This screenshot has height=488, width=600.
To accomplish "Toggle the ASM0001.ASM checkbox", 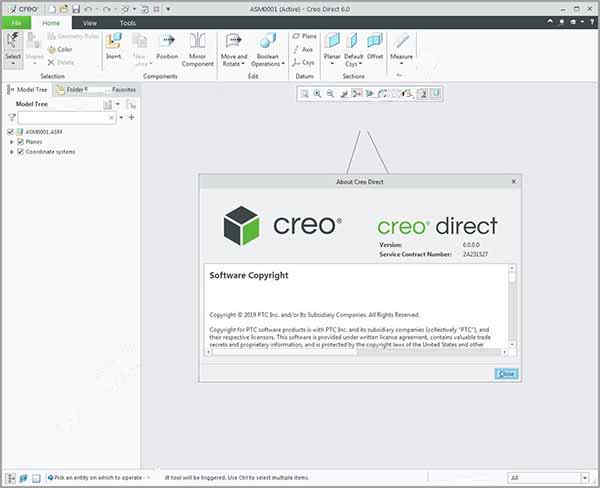I will point(11,132).
